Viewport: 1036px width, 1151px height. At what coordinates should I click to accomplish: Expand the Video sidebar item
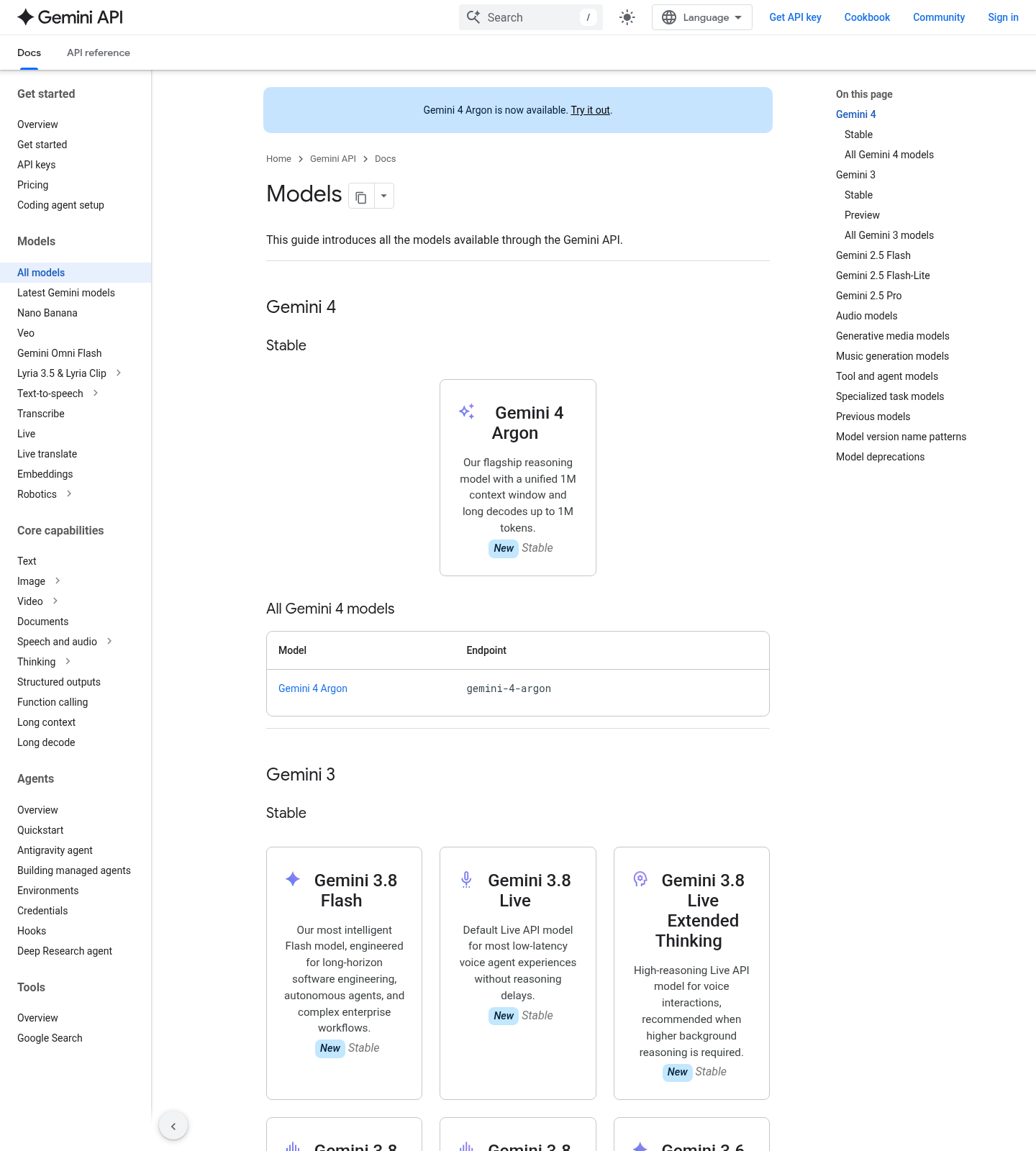pos(55,601)
